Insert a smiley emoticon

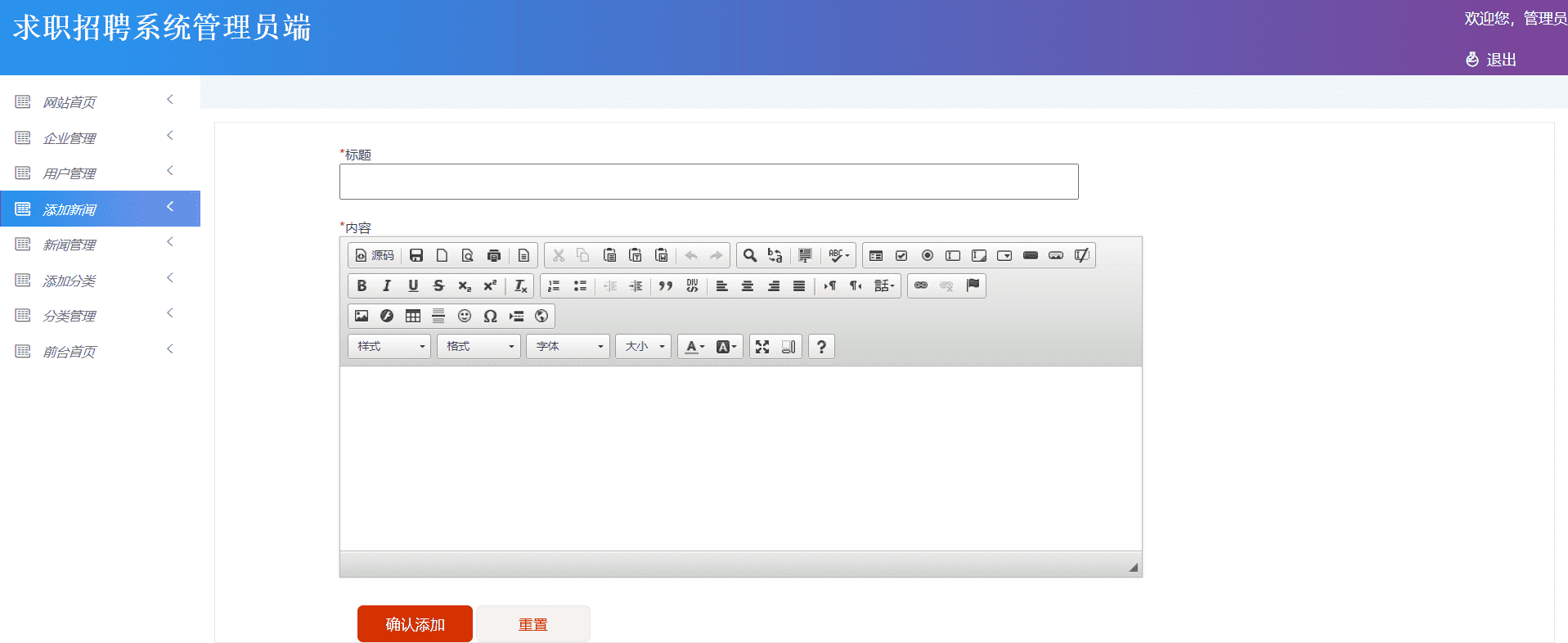465,316
